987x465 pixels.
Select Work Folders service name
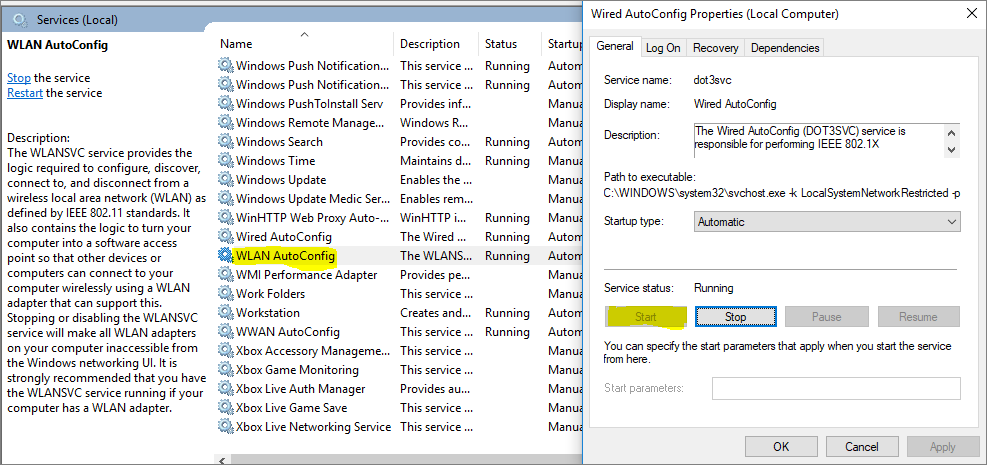(270, 294)
